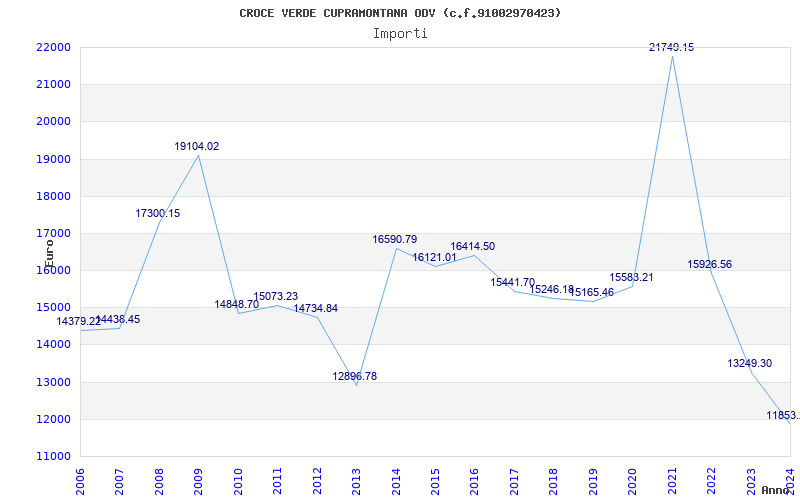The height and width of the screenshot is (500, 800).
Task: Click the Anno x-axis title
Action: click(775, 490)
